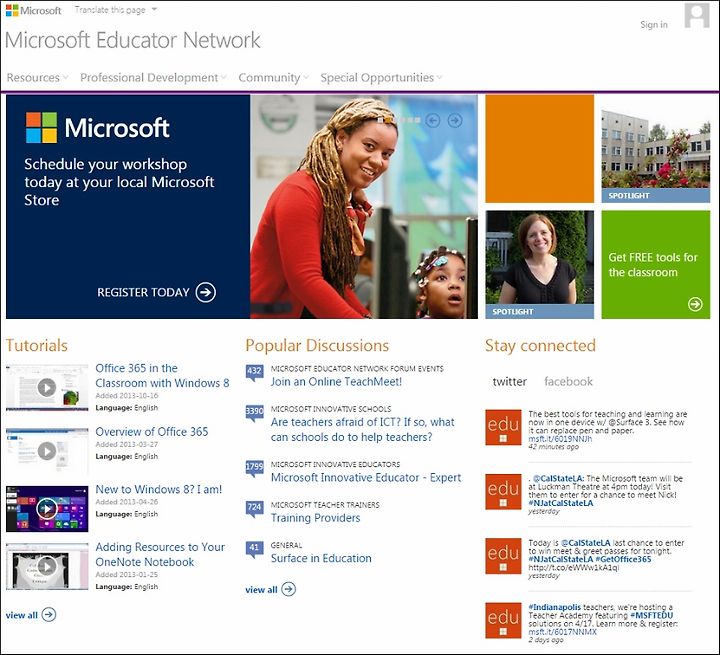Click the REGISTER TODAY text
Image resolution: width=720 pixels, height=655 pixels.
tap(143, 292)
